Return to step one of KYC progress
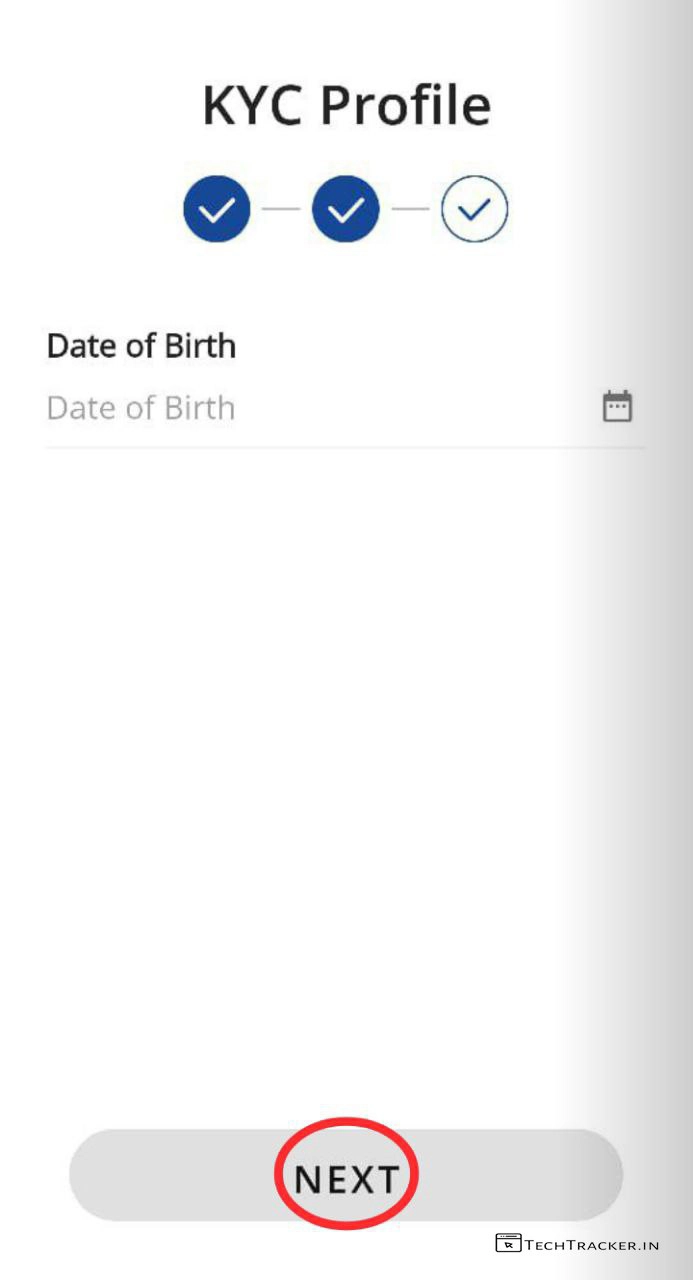 216,209
